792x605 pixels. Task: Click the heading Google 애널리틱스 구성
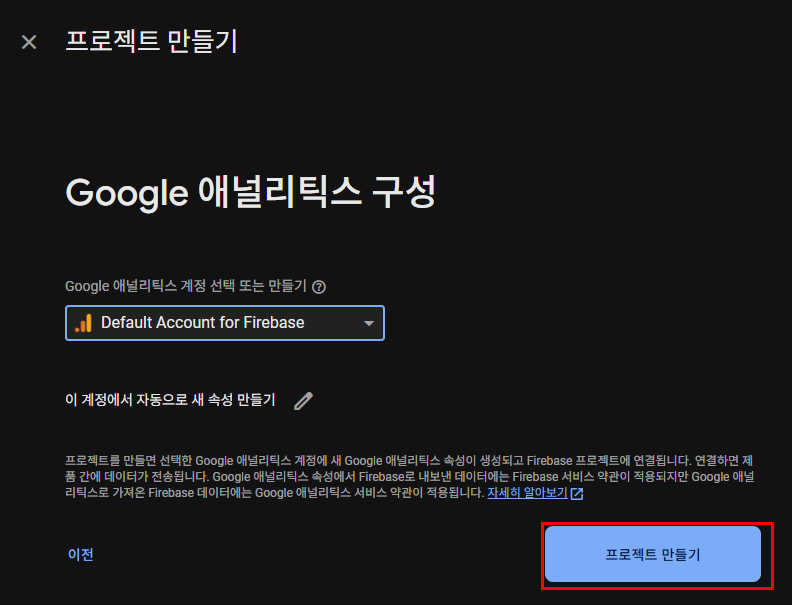pyautogui.click(x=251, y=192)
